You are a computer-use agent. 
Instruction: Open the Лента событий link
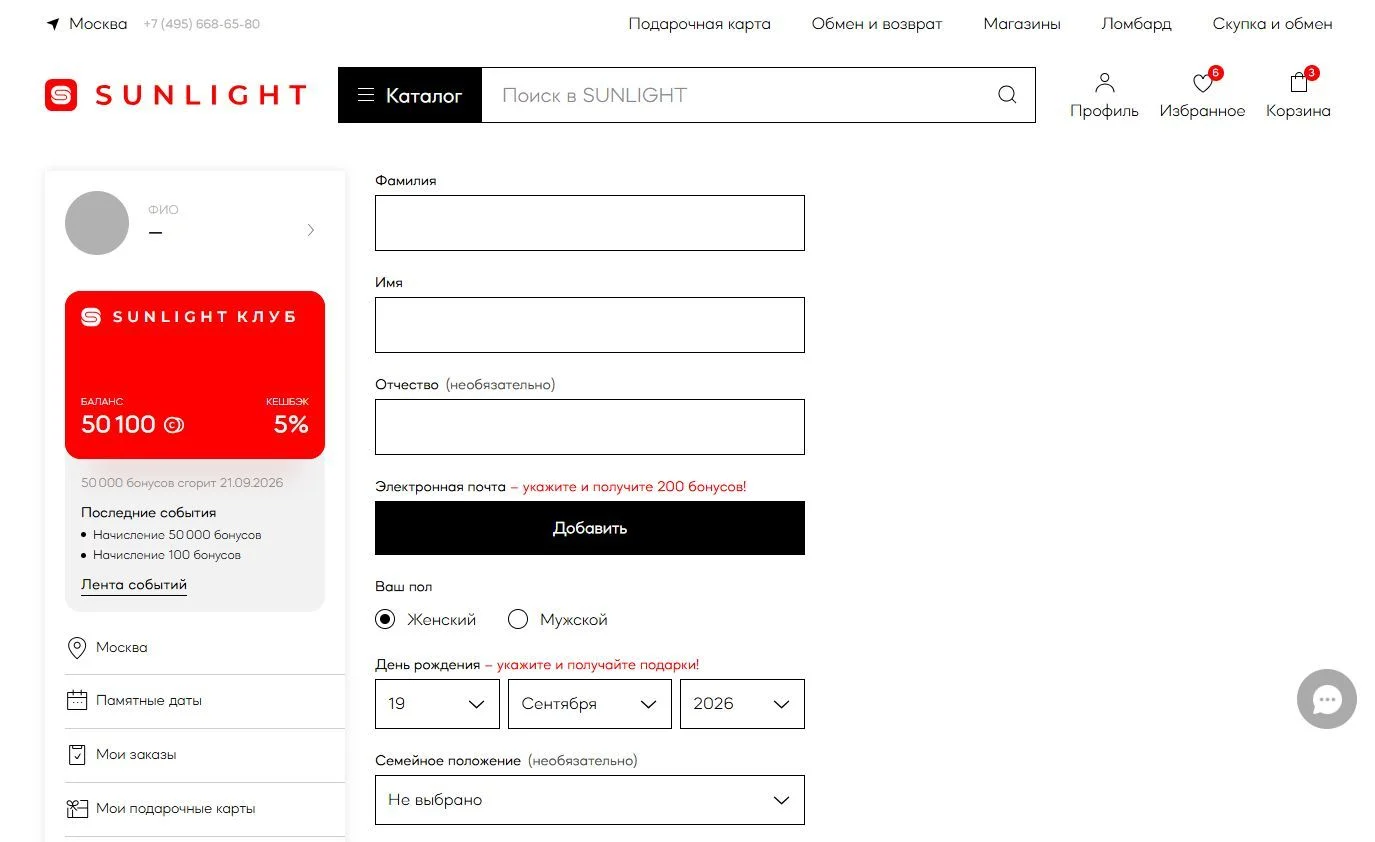[x=134, y=585]
